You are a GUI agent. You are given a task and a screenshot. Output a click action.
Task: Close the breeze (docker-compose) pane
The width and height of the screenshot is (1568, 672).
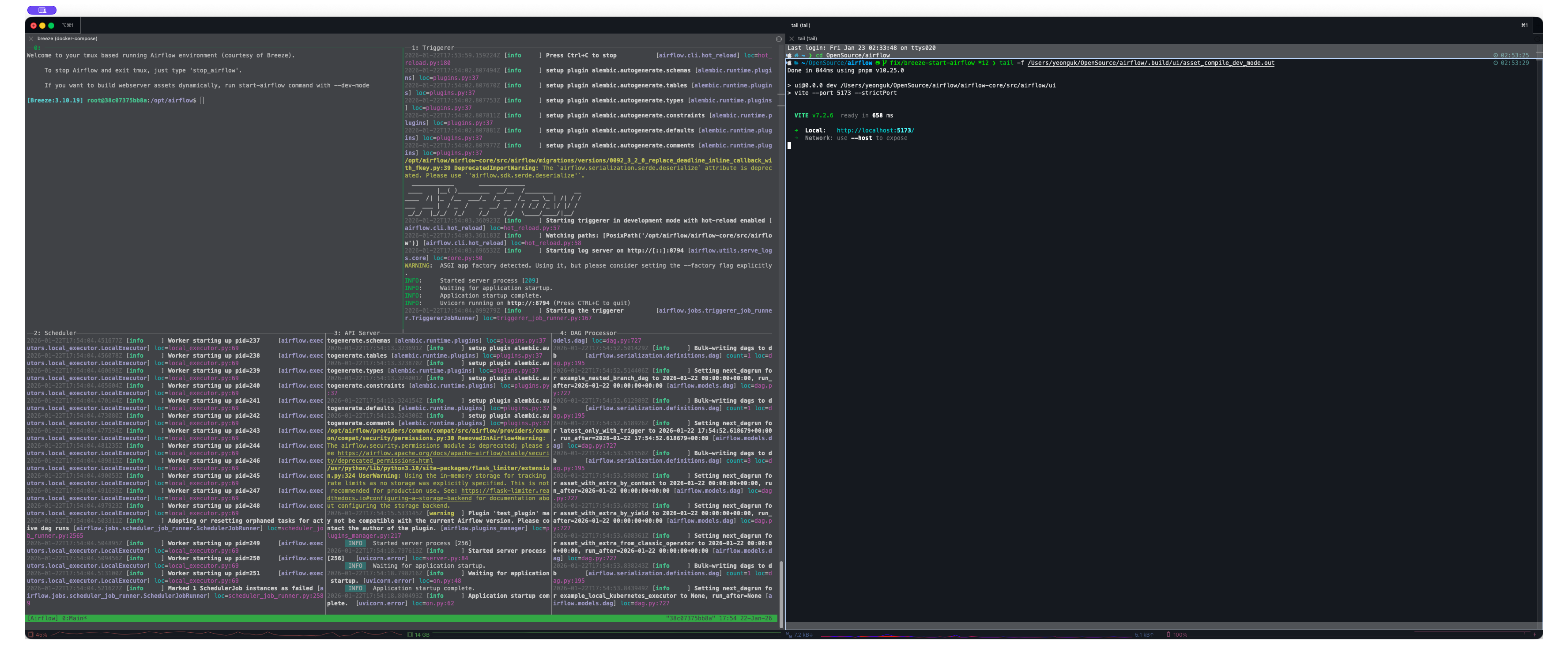pyautogui.click(x=31, y=38)
